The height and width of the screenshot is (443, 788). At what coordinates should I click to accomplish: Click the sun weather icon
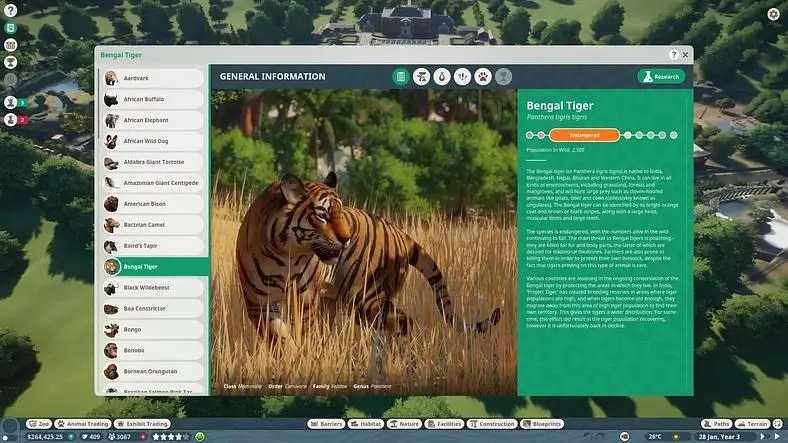pyautogui.click(x=676, y=436)
